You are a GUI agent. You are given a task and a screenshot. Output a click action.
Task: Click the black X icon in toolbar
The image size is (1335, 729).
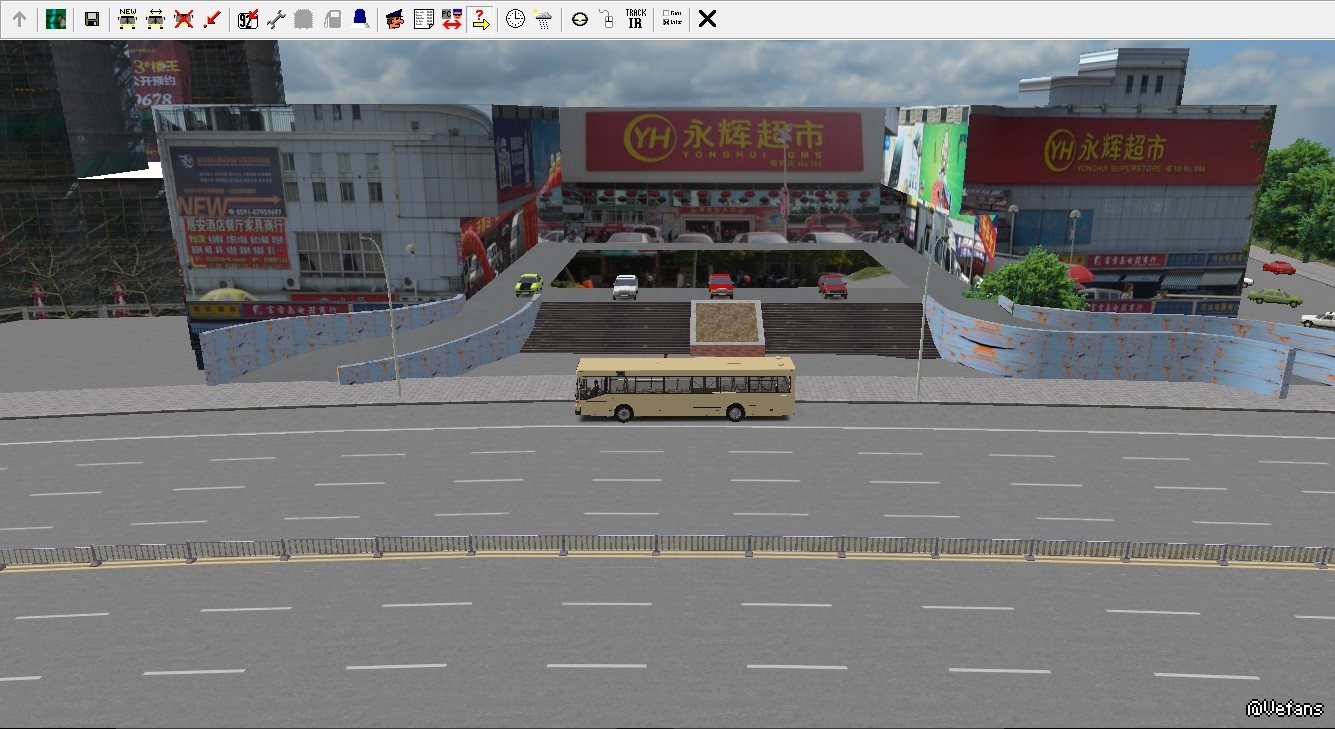tap(707, 19)
